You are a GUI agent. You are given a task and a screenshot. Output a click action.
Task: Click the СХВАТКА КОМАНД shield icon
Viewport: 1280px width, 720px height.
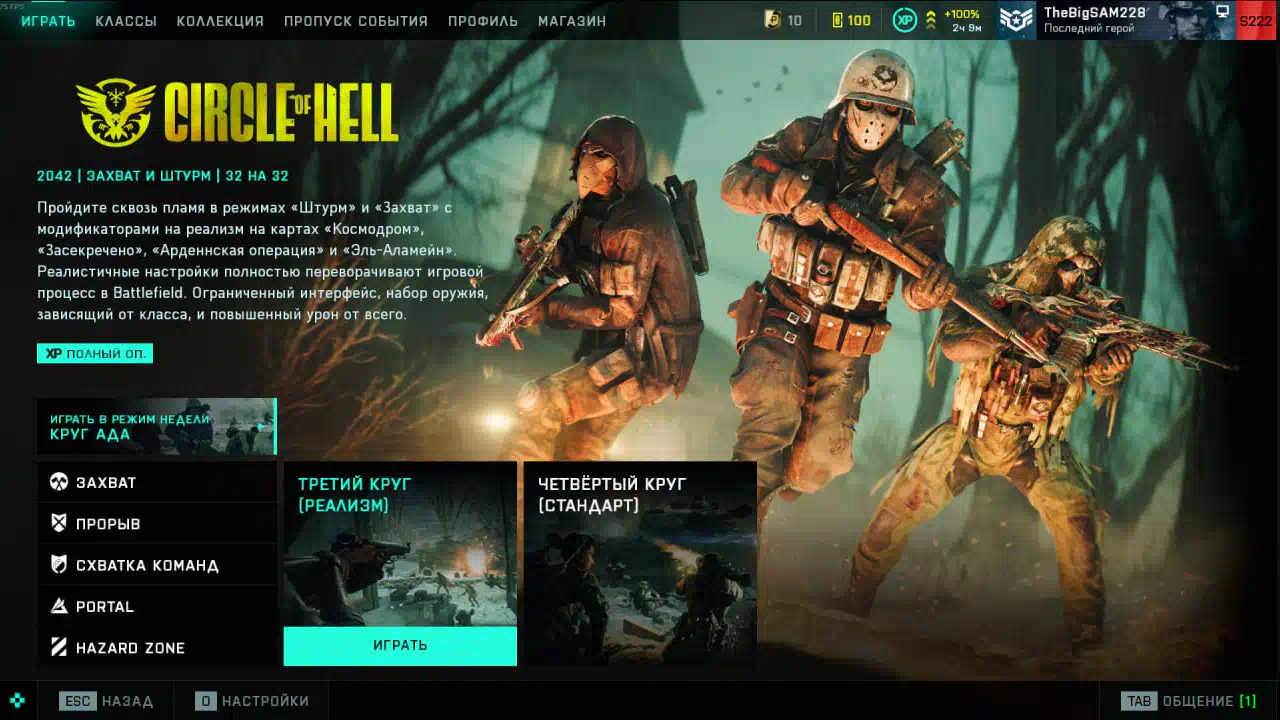coord(59,565)
